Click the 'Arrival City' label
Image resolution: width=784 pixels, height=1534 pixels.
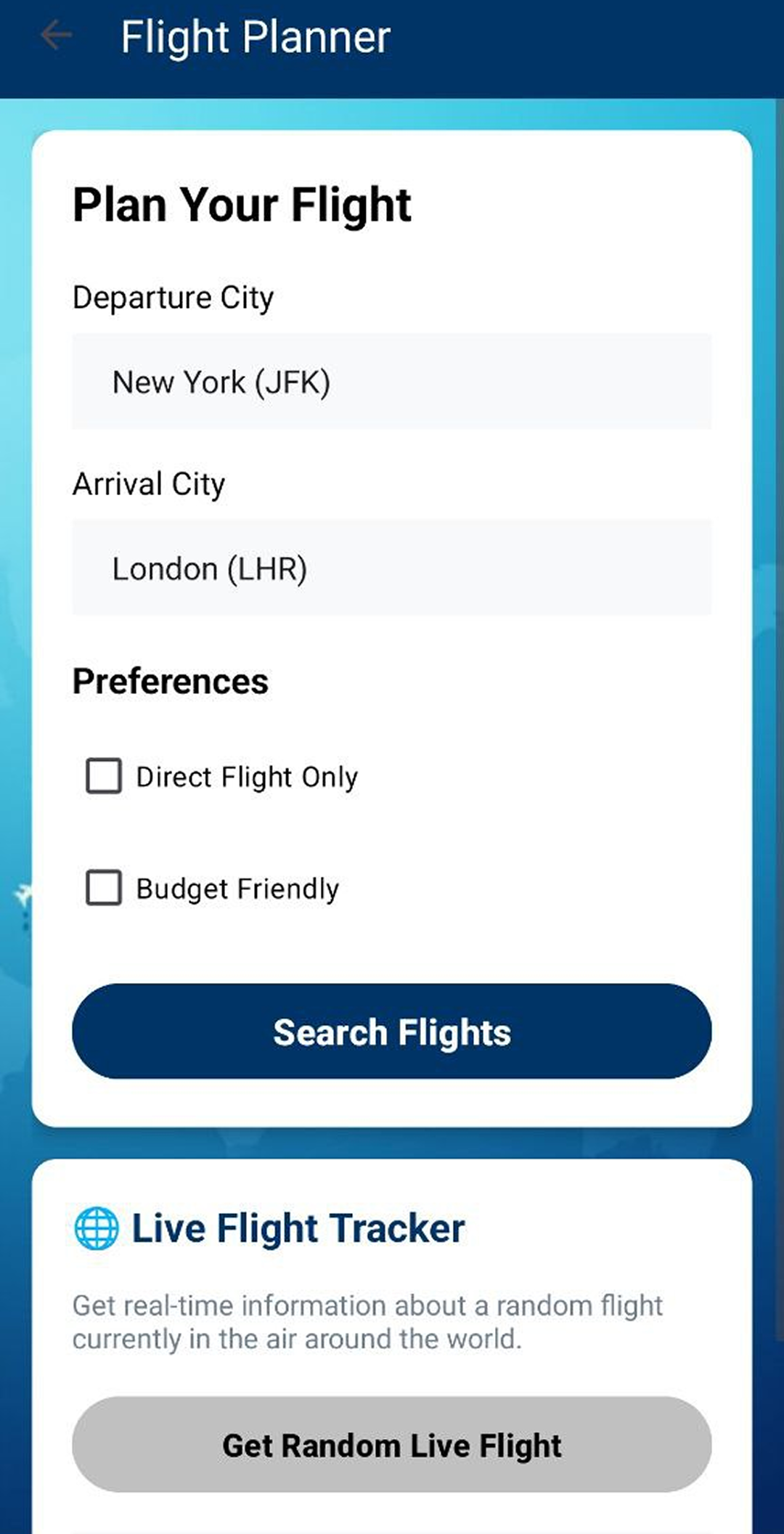pos(149,484)
